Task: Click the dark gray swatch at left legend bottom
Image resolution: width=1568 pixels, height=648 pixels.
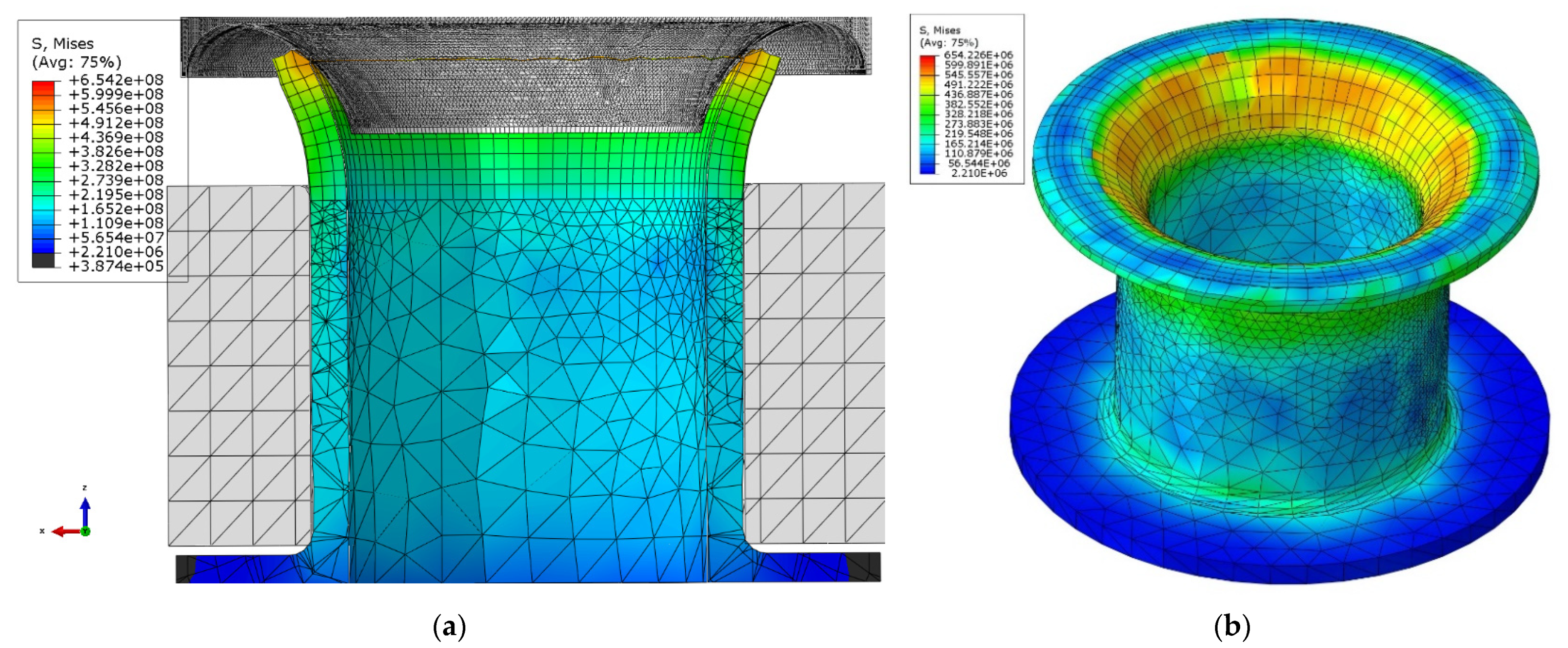Action: [43, 260]
